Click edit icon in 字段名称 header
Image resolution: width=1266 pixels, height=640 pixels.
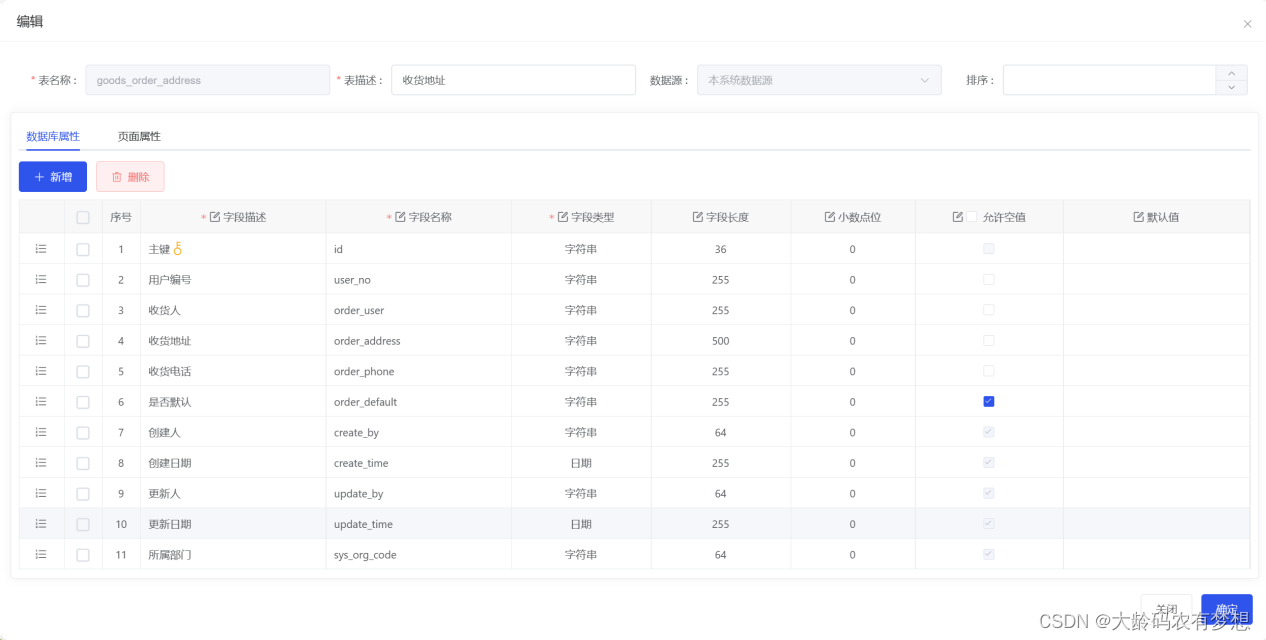pos(400,216)
